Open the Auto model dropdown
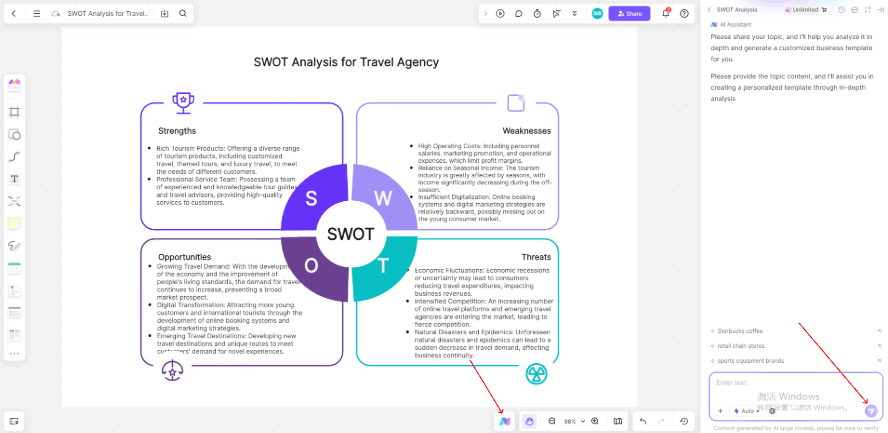The width and height of the screenshot is (888, 433). tap(748, 411)
